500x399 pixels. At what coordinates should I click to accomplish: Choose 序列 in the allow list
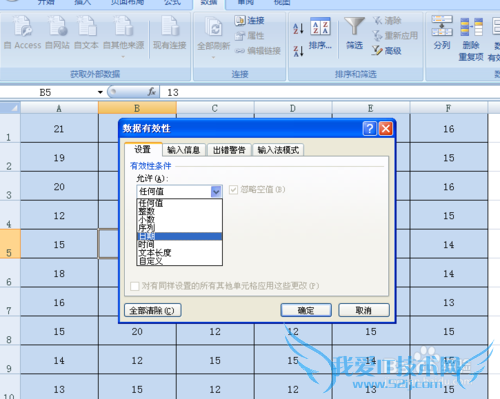179,228
